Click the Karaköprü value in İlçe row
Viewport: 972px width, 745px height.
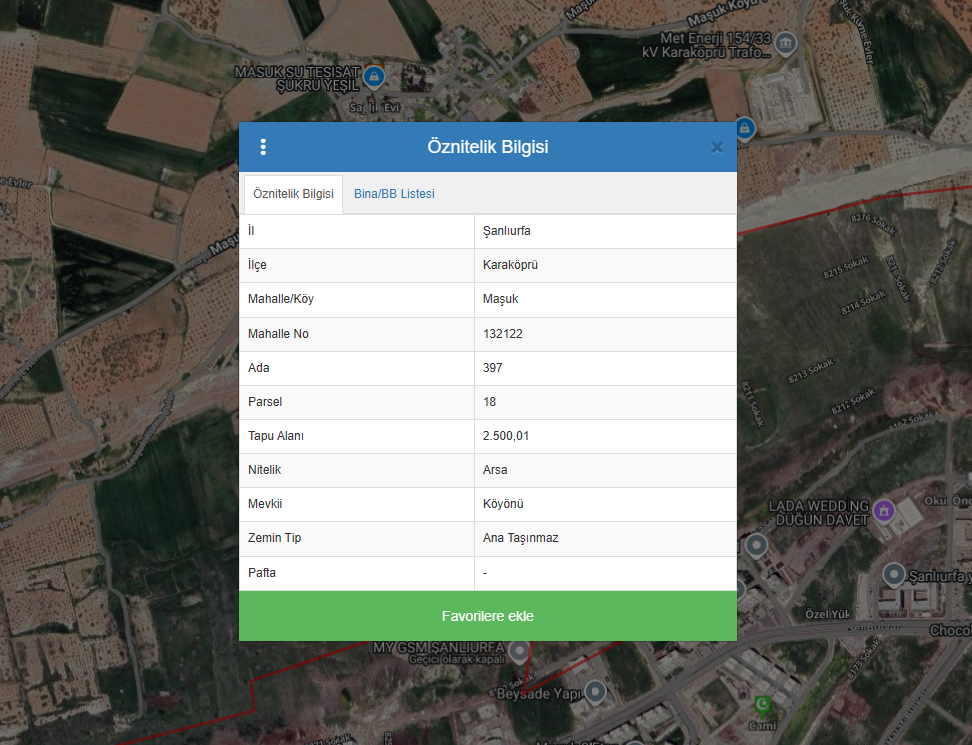510,265
